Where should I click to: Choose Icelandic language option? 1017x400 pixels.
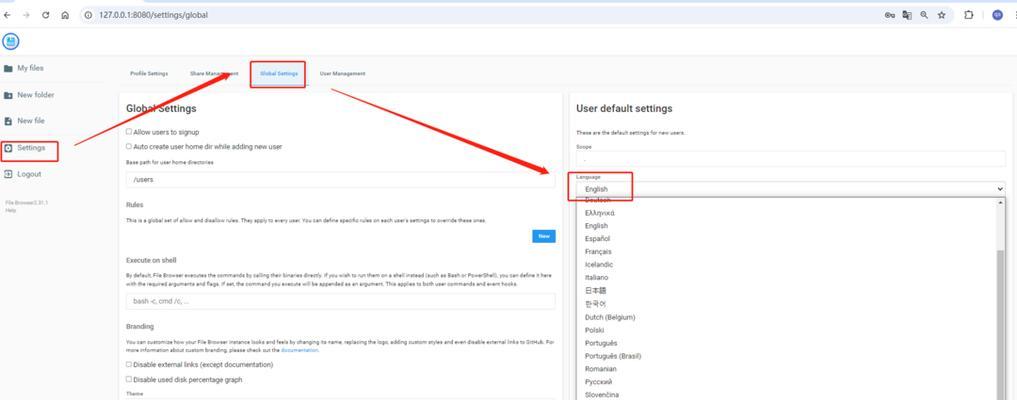786,265
